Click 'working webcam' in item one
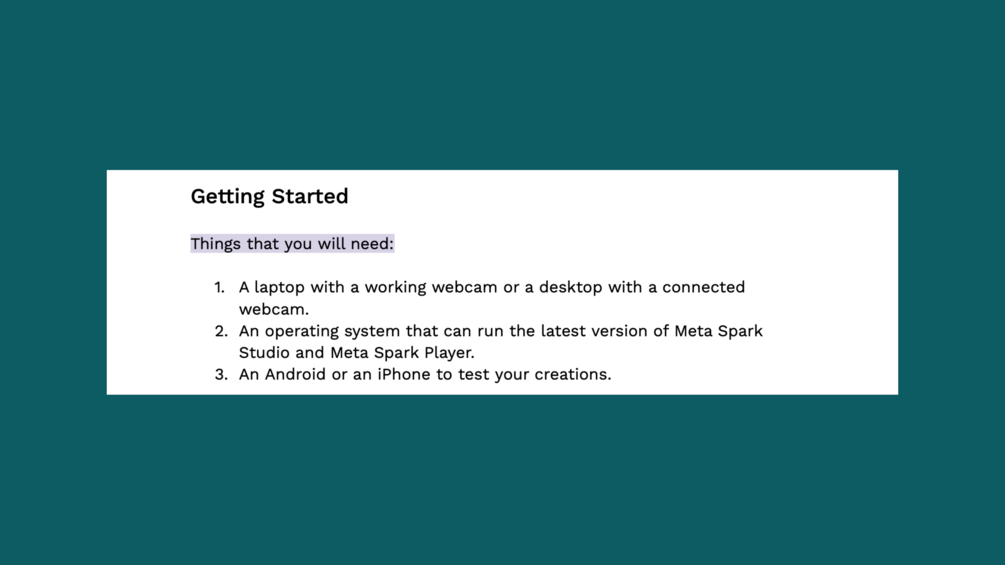Viewport: 1005px width, 565px height. tap(430, 287)
